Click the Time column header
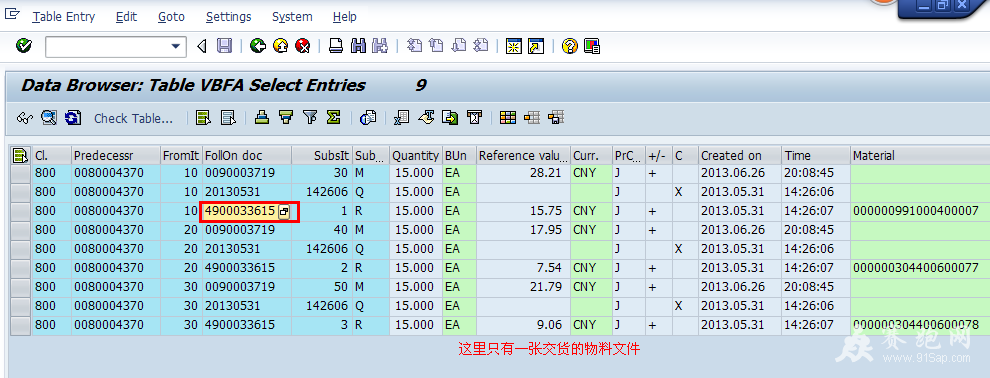The height and width of the screenshot is (378, 990). [816, 155]
